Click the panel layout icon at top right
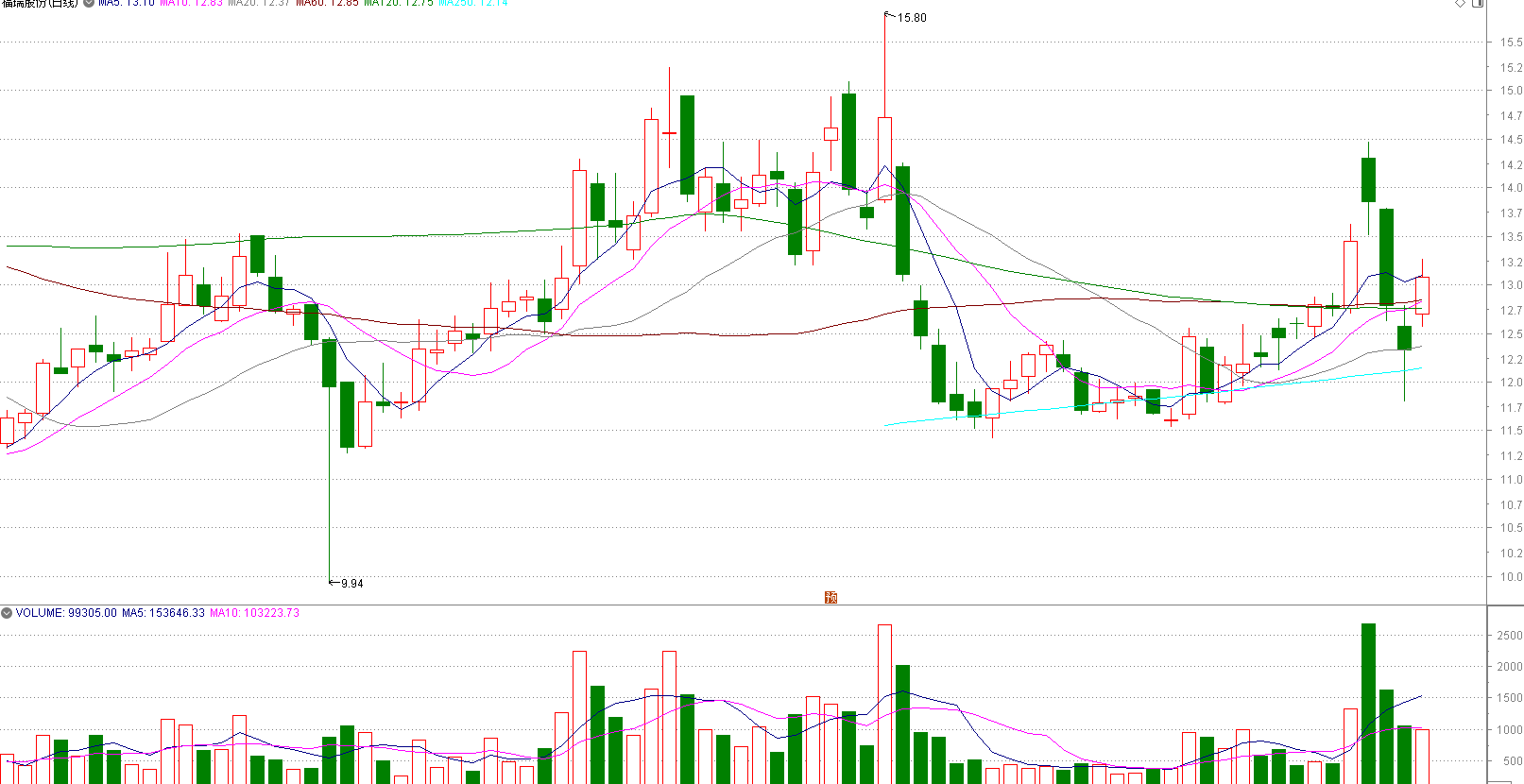 coord(1479,3)
